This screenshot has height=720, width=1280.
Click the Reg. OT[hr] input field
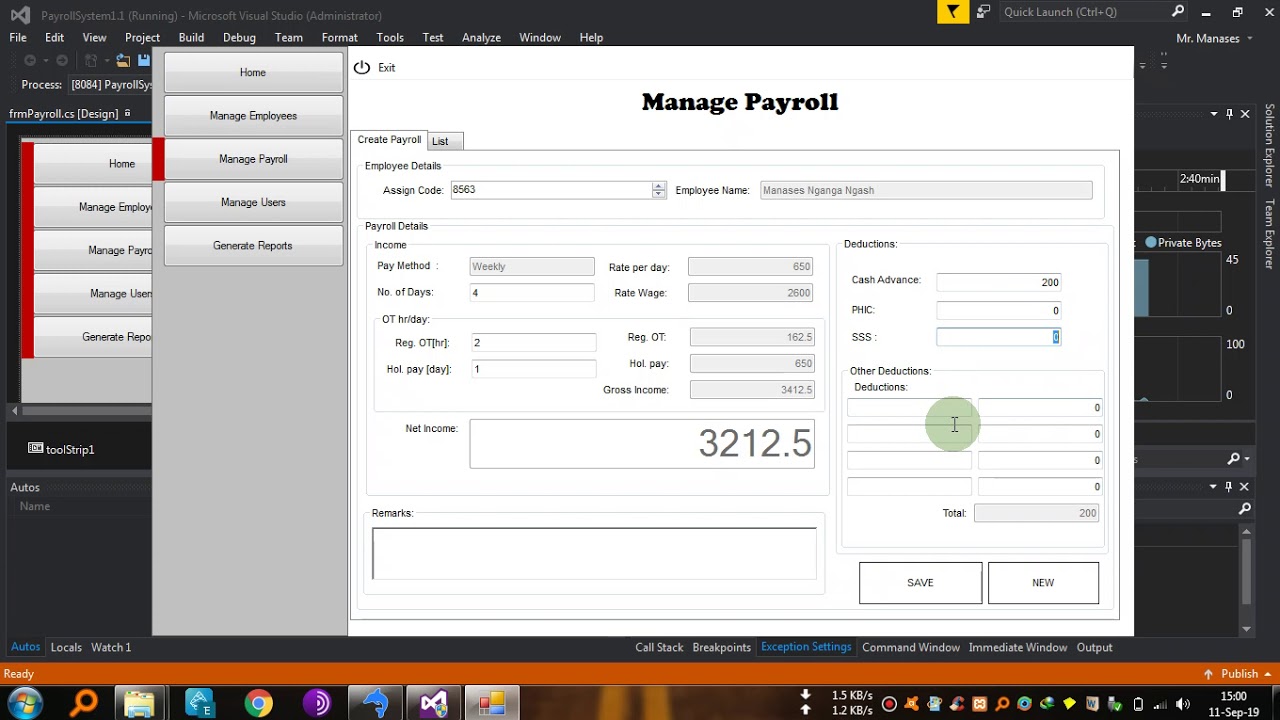click(x=533, y=343)
